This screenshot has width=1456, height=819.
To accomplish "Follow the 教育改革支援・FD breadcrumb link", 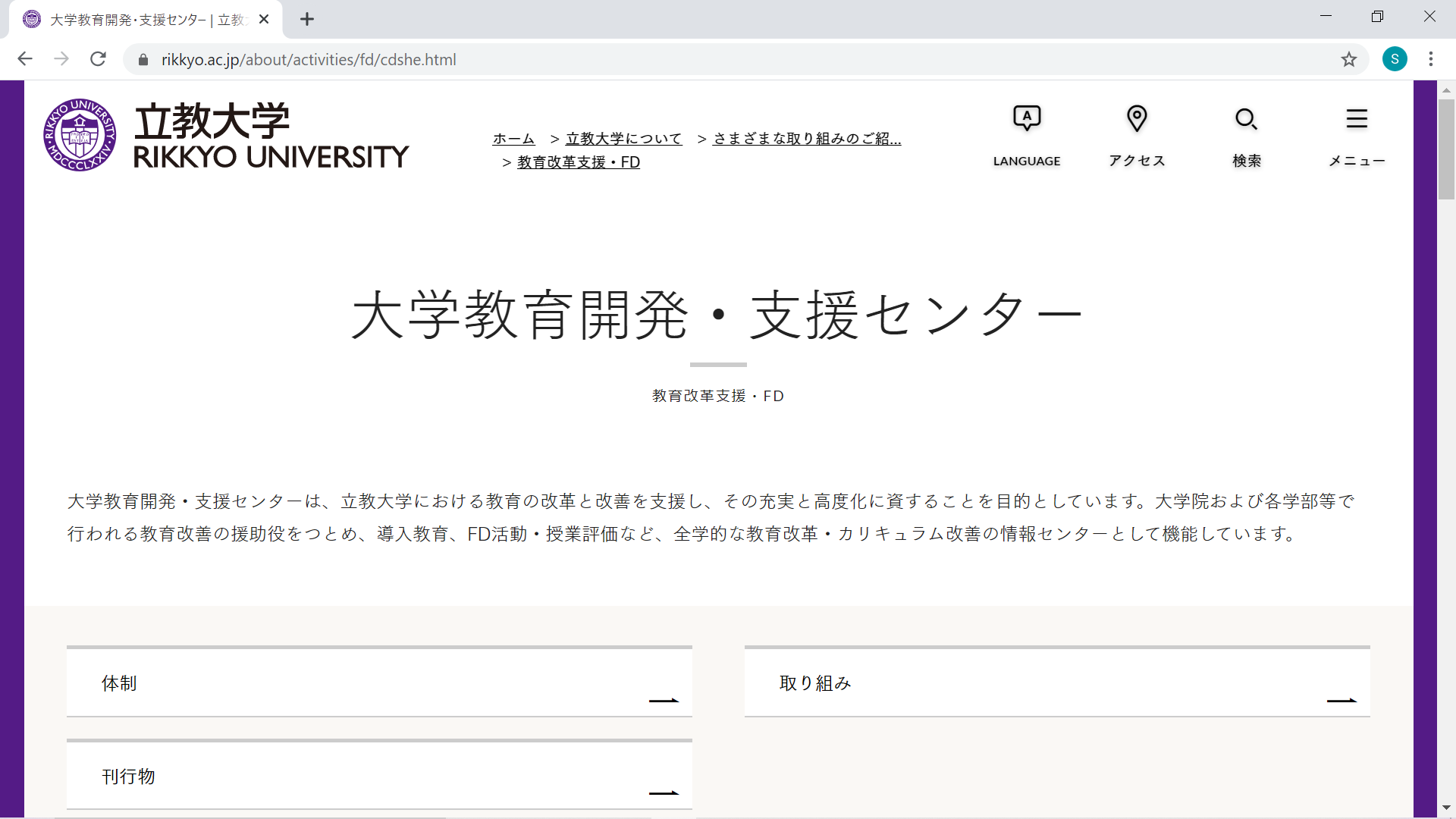I will pyautogui.click(x=579, y=162).
